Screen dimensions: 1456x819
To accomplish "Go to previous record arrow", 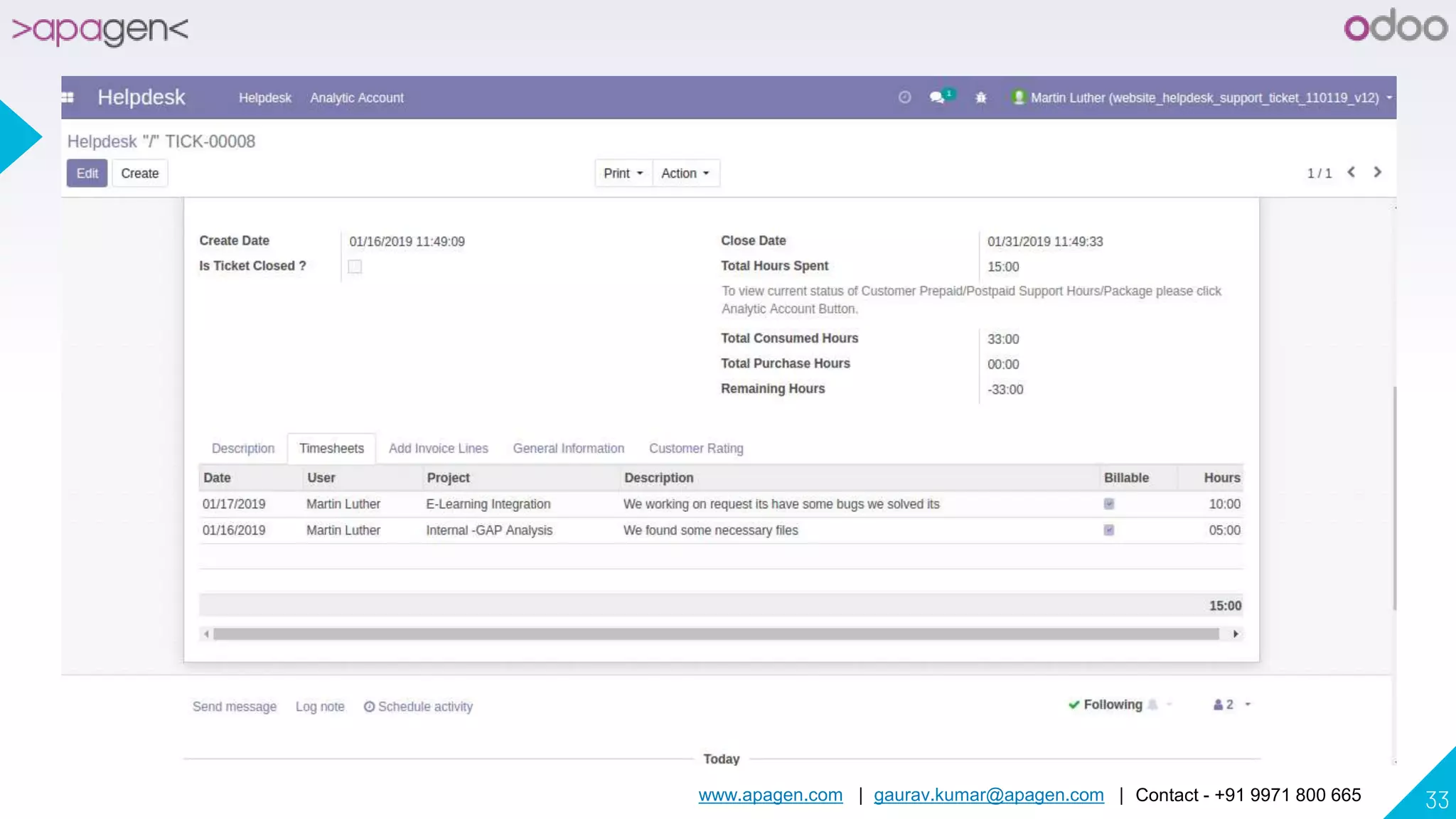I will 1351,172.
